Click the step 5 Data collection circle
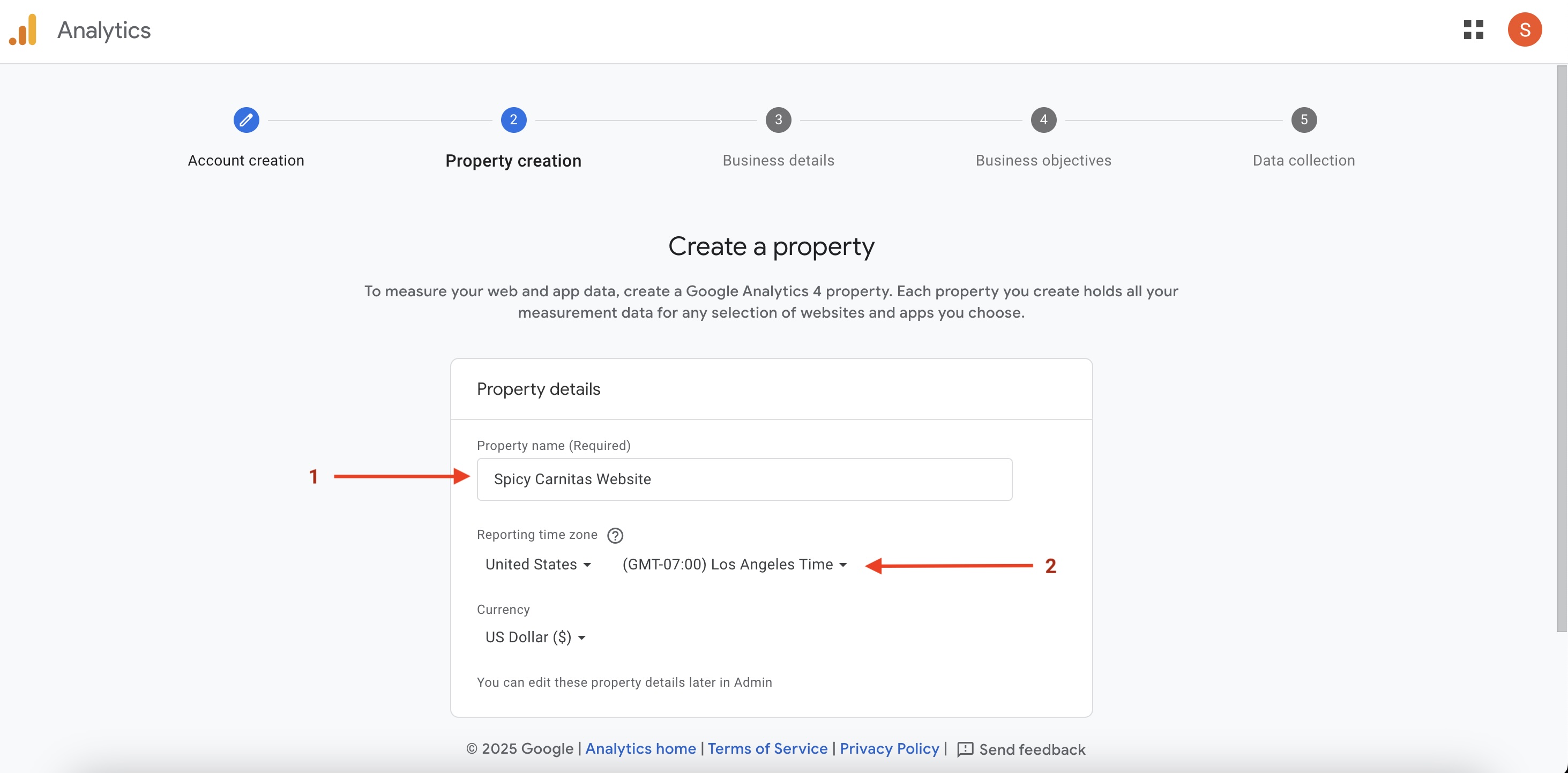The image size is (1568, 773). (1303, 120)
